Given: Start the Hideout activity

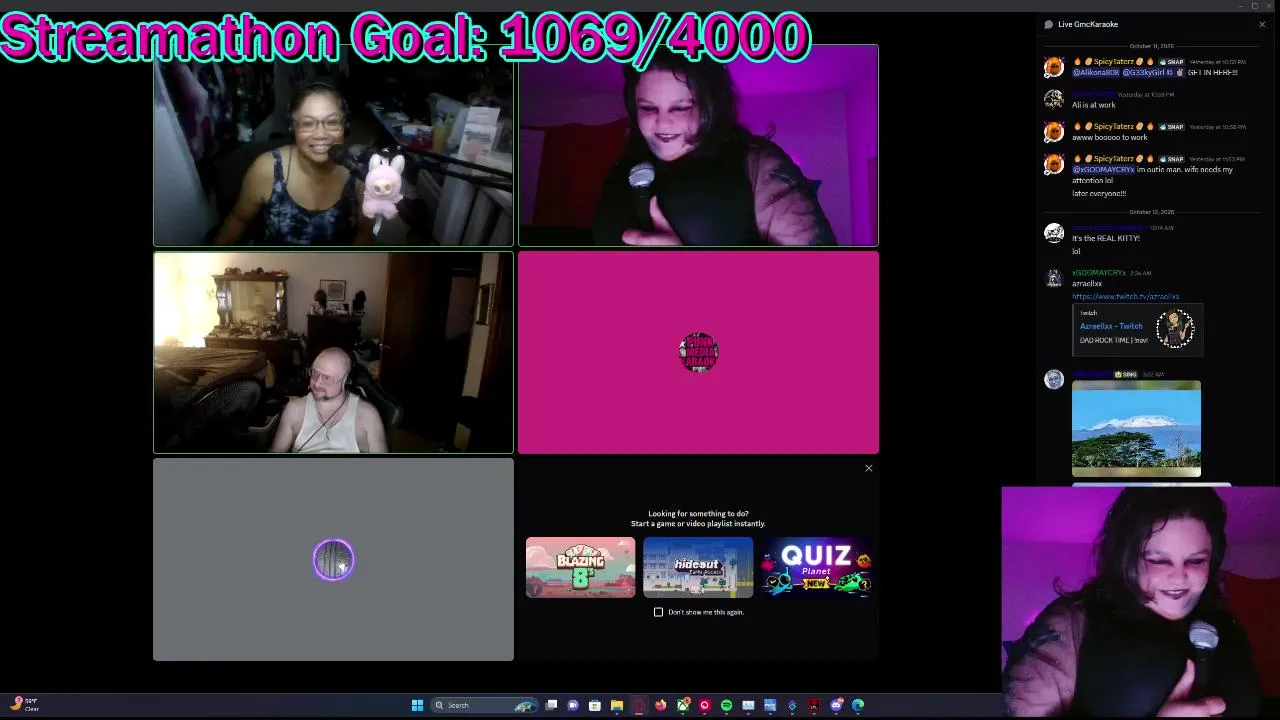Looking at the screenshot, I should pos(698,567).
